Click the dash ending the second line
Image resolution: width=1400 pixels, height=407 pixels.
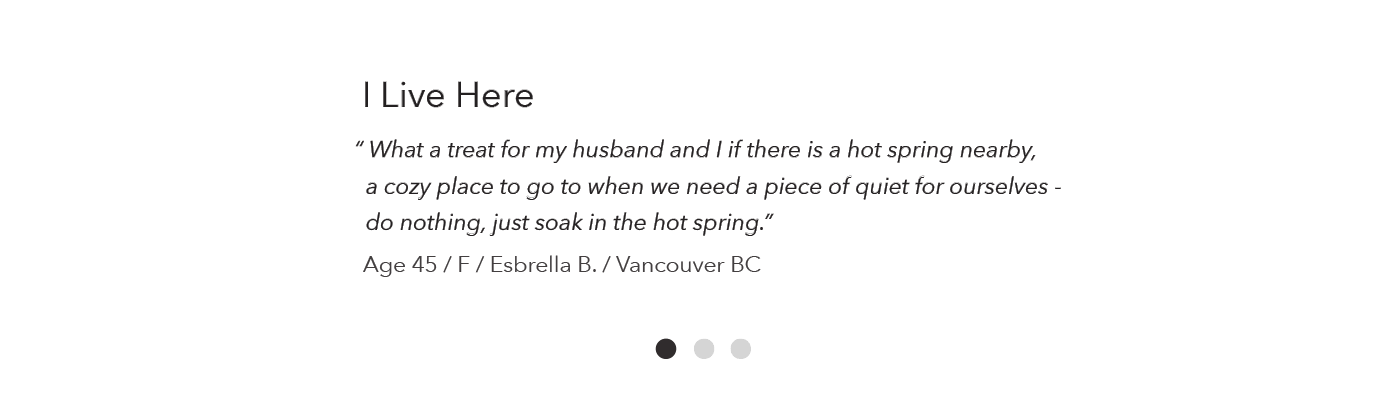click(1058, 188)
